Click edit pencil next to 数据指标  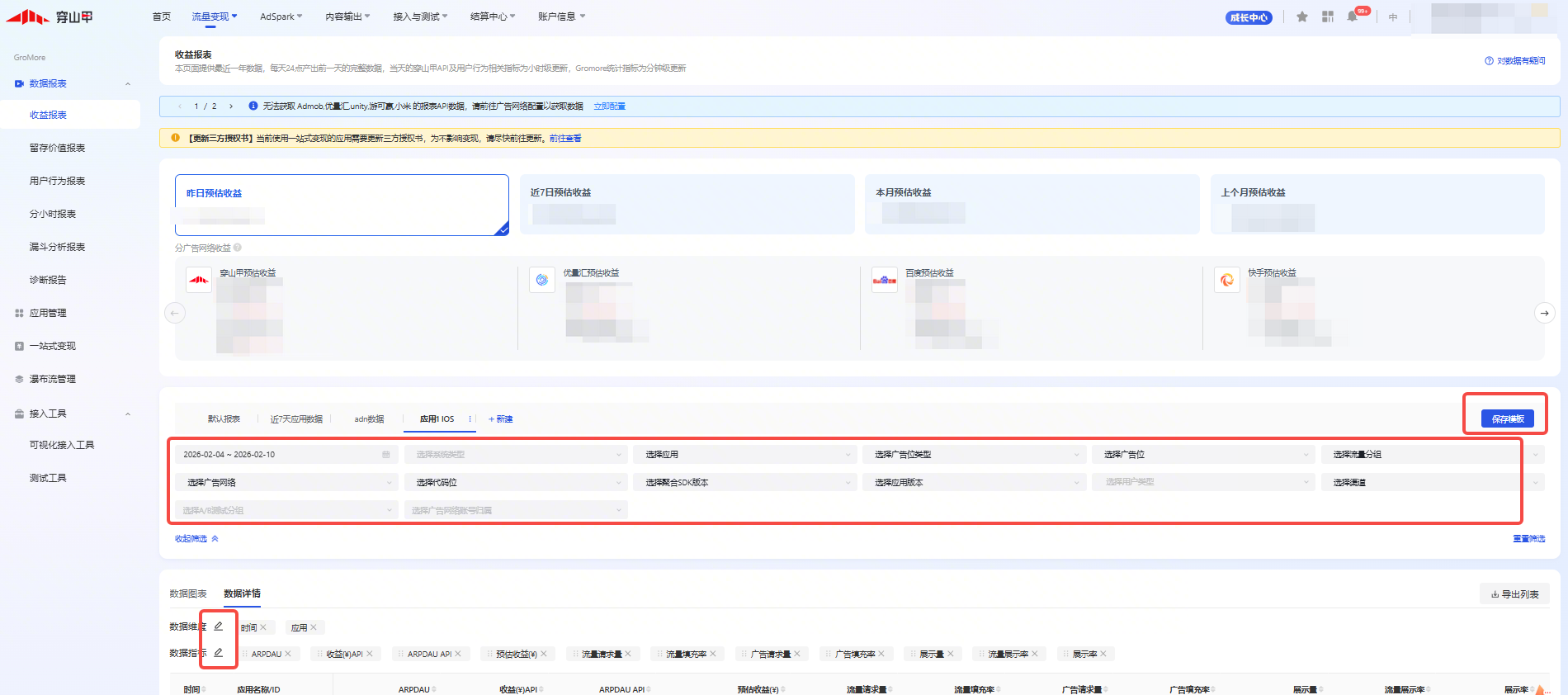click(x=219, y=653)
